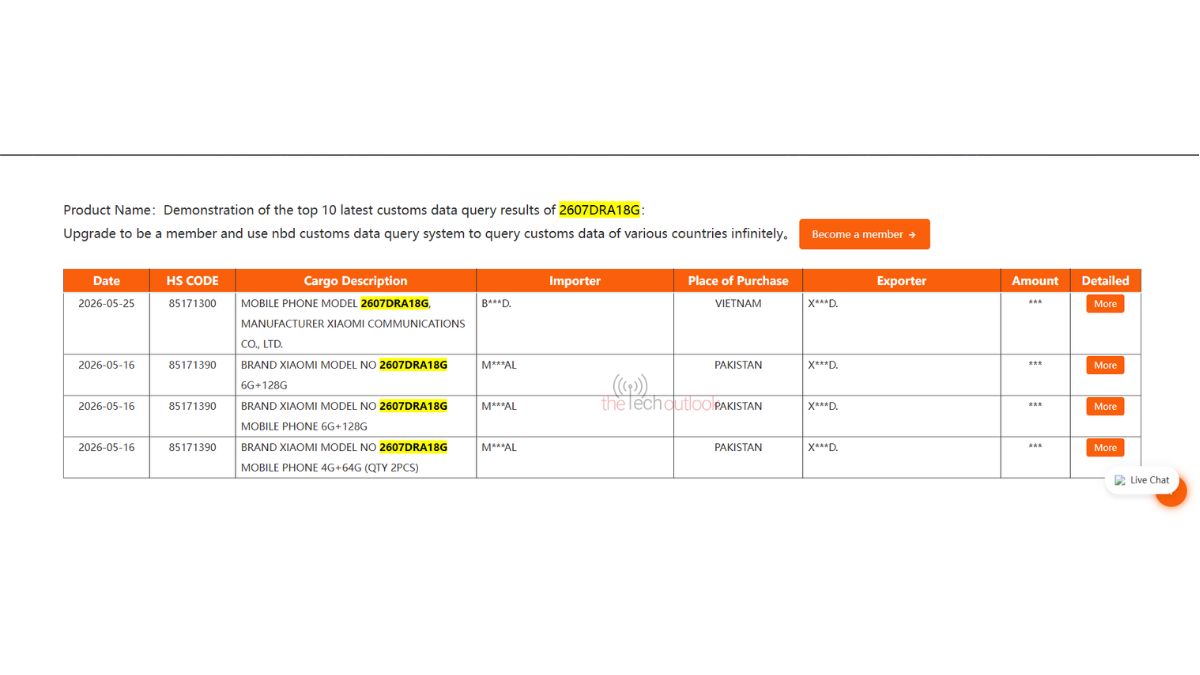Select the Amount column header
This screenshot has width=1200, height=675.
tap(1035, 281)
